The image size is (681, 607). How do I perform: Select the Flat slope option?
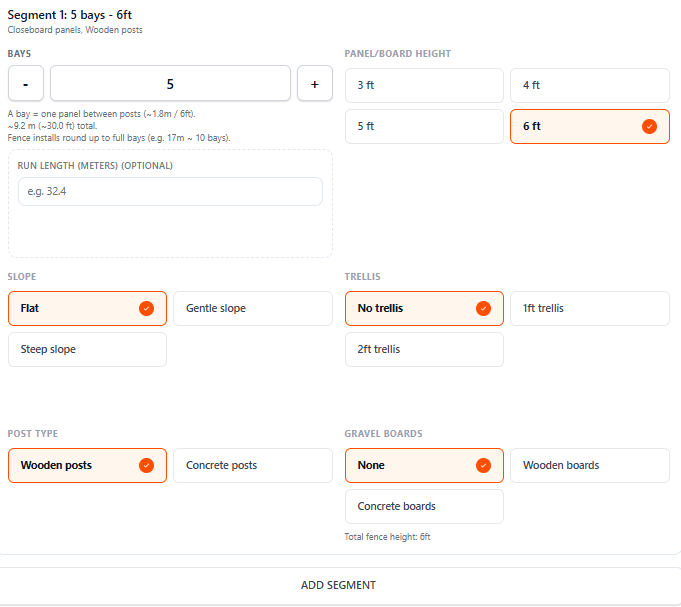pos(87,308)
